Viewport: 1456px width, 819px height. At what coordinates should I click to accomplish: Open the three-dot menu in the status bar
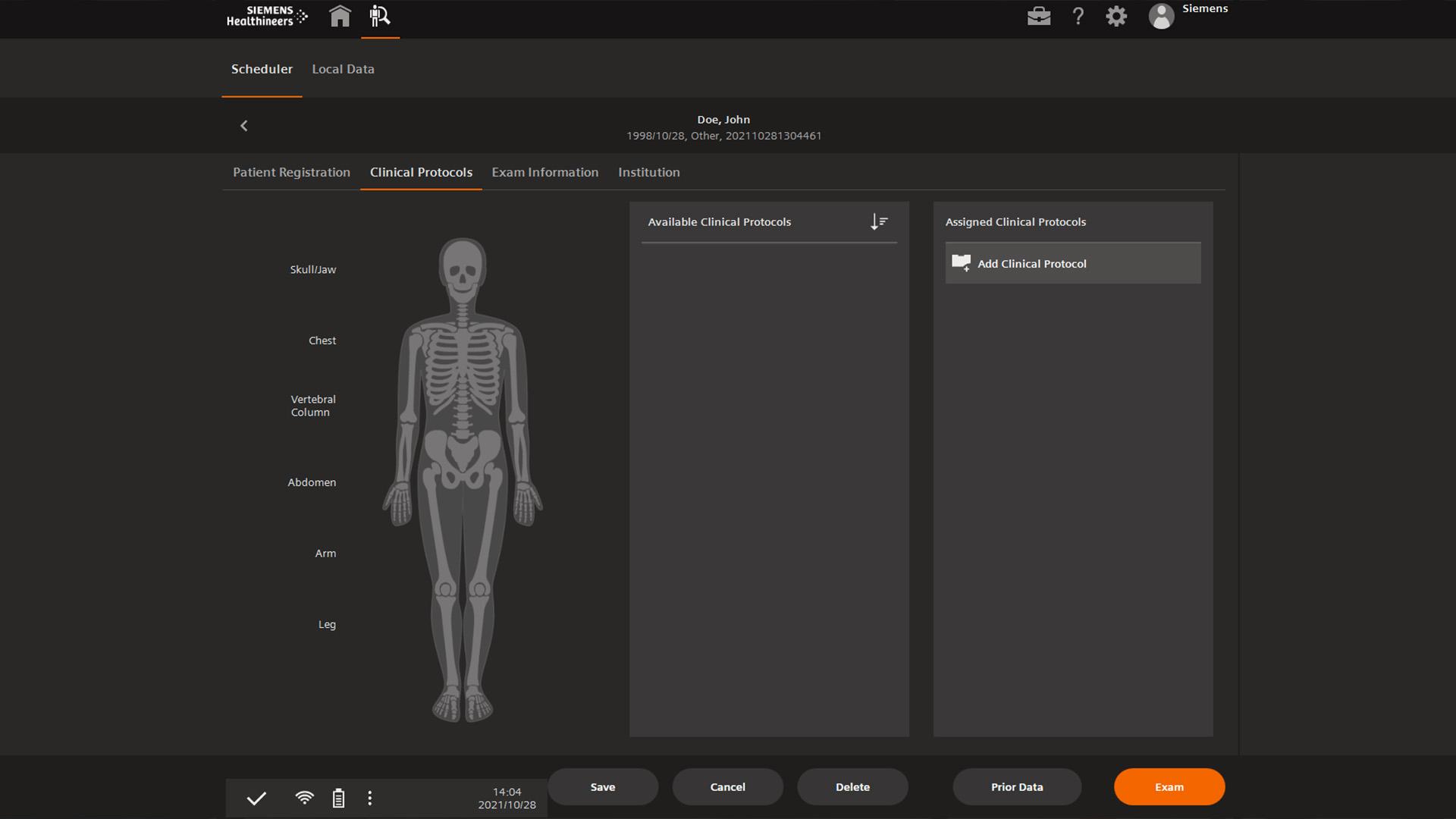click(370, 798)
